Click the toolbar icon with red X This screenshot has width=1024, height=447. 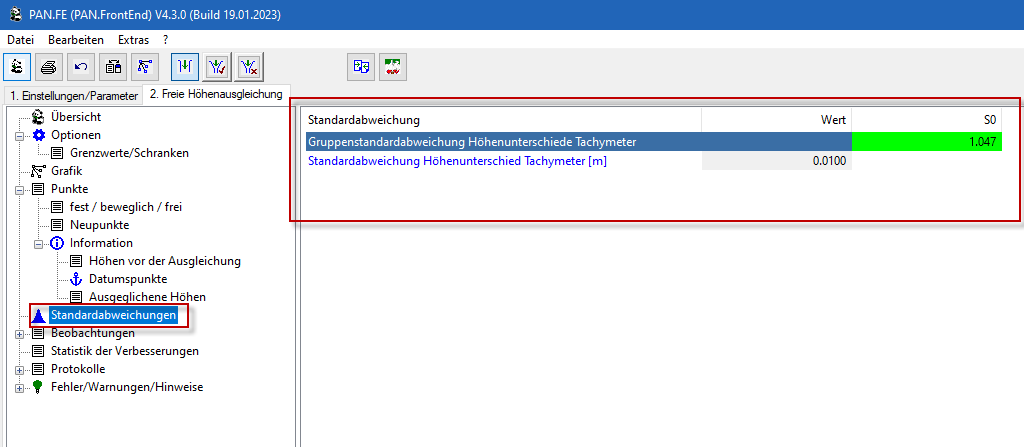point(249,67)
